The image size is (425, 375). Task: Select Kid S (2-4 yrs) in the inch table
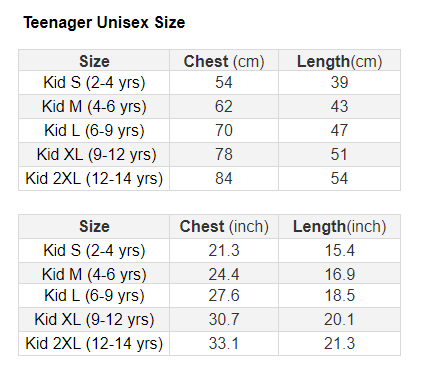click(94, 251)
